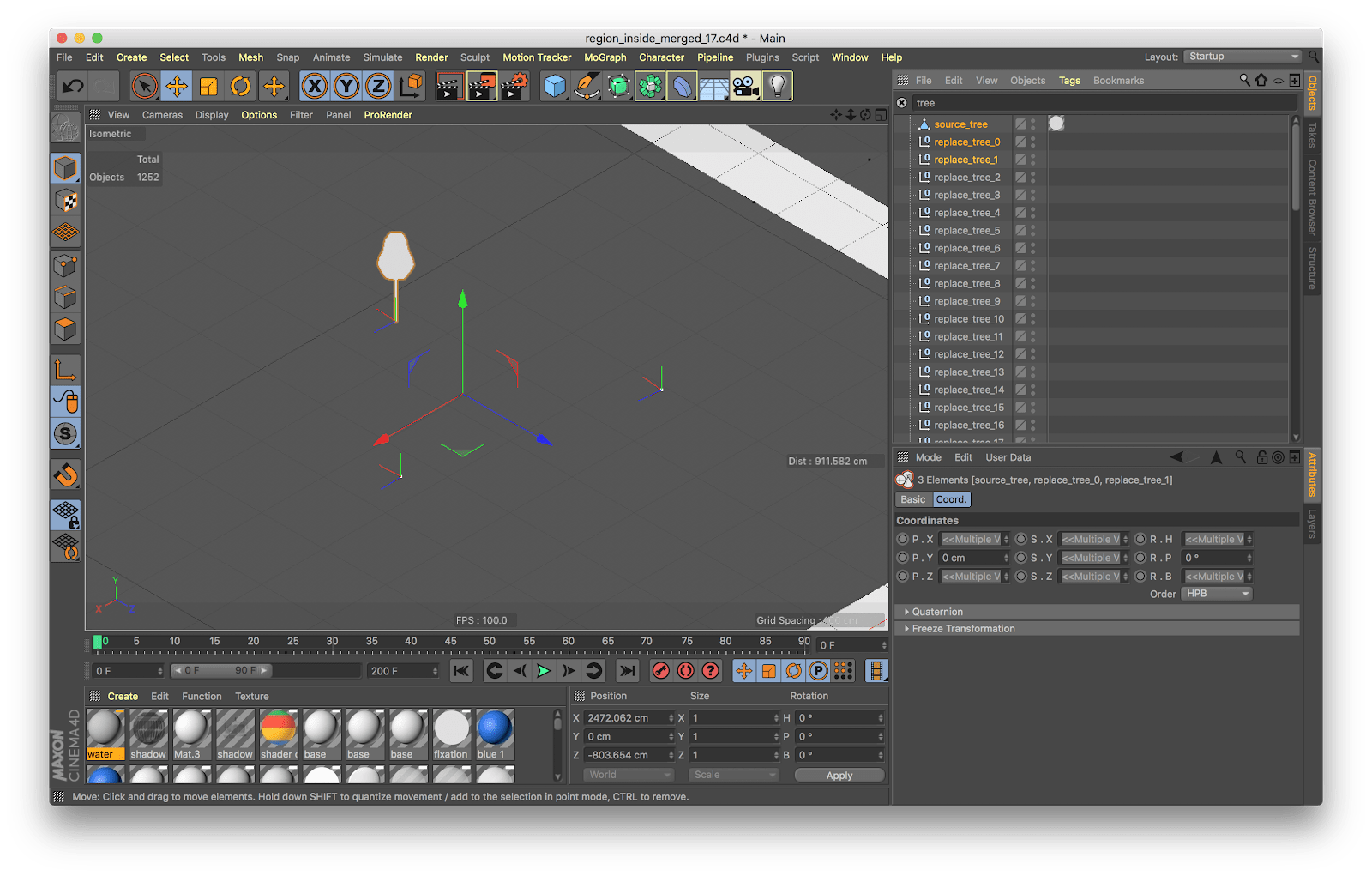Switch to the Basic attributes tab
The height and width of the screenshot is (876, 1372).
tap(912, 499)
